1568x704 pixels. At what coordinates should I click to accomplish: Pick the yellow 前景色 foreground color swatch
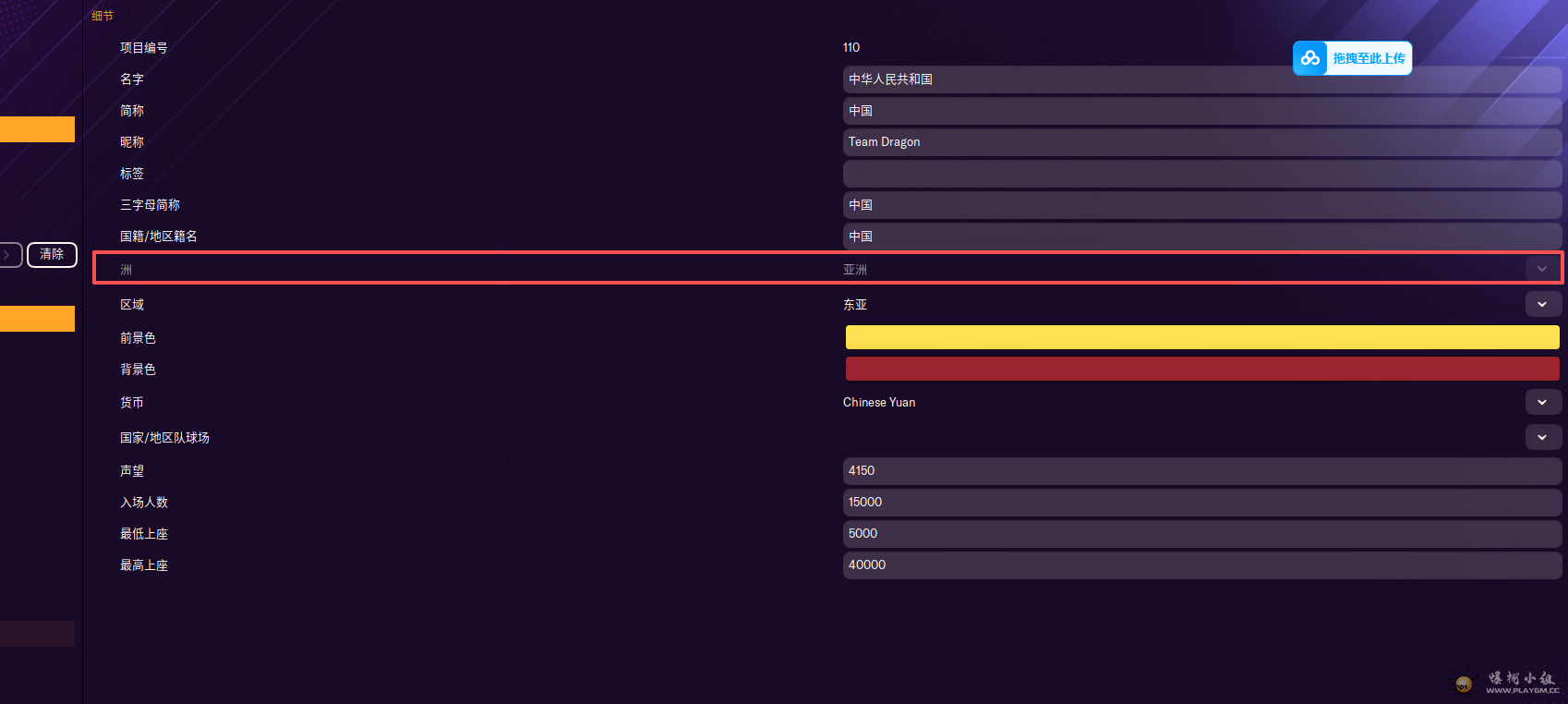pyautogui.click(x=1201, y=337)
